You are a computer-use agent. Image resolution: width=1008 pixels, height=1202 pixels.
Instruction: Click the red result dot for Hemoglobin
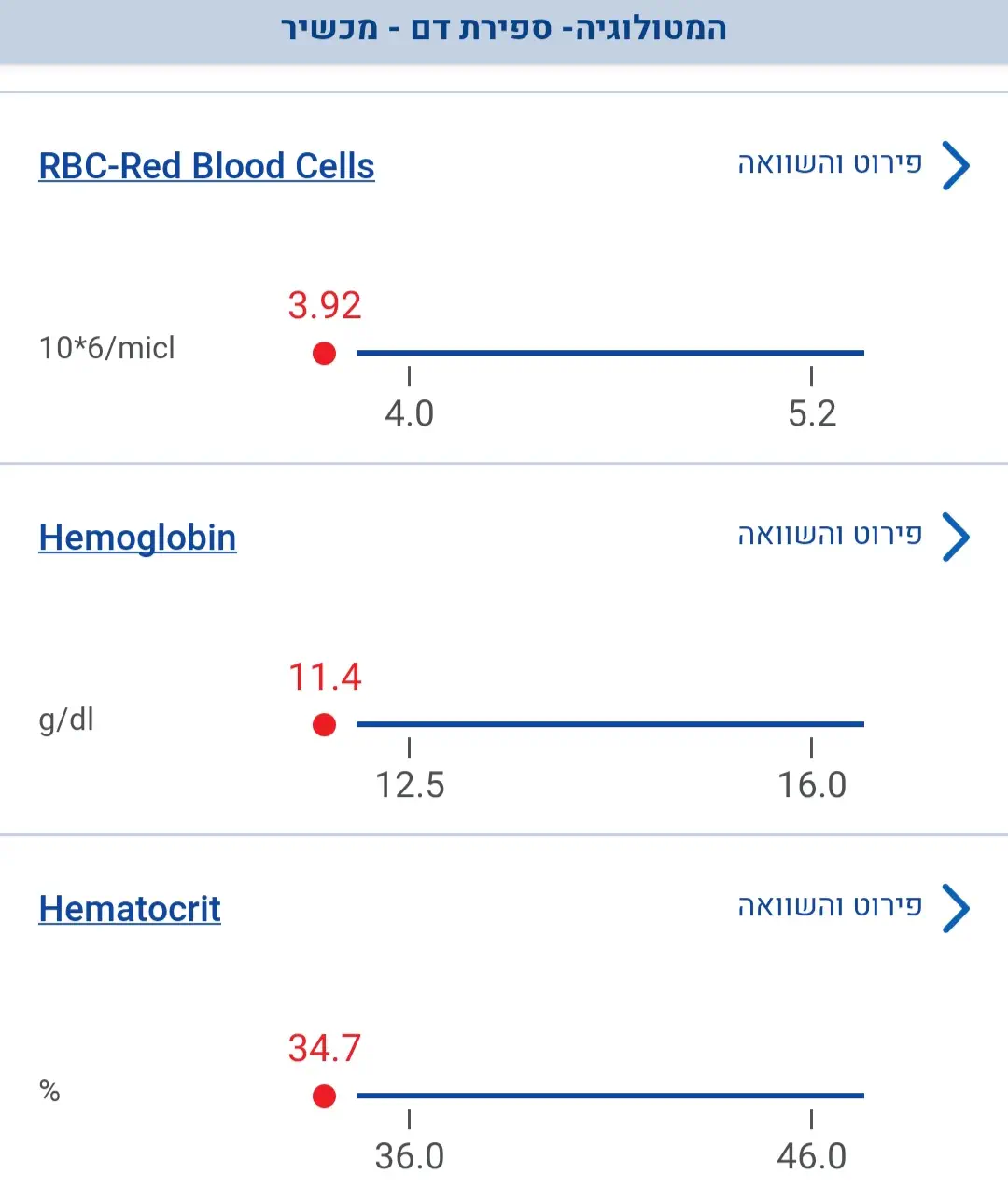click(x=324, y=725)
